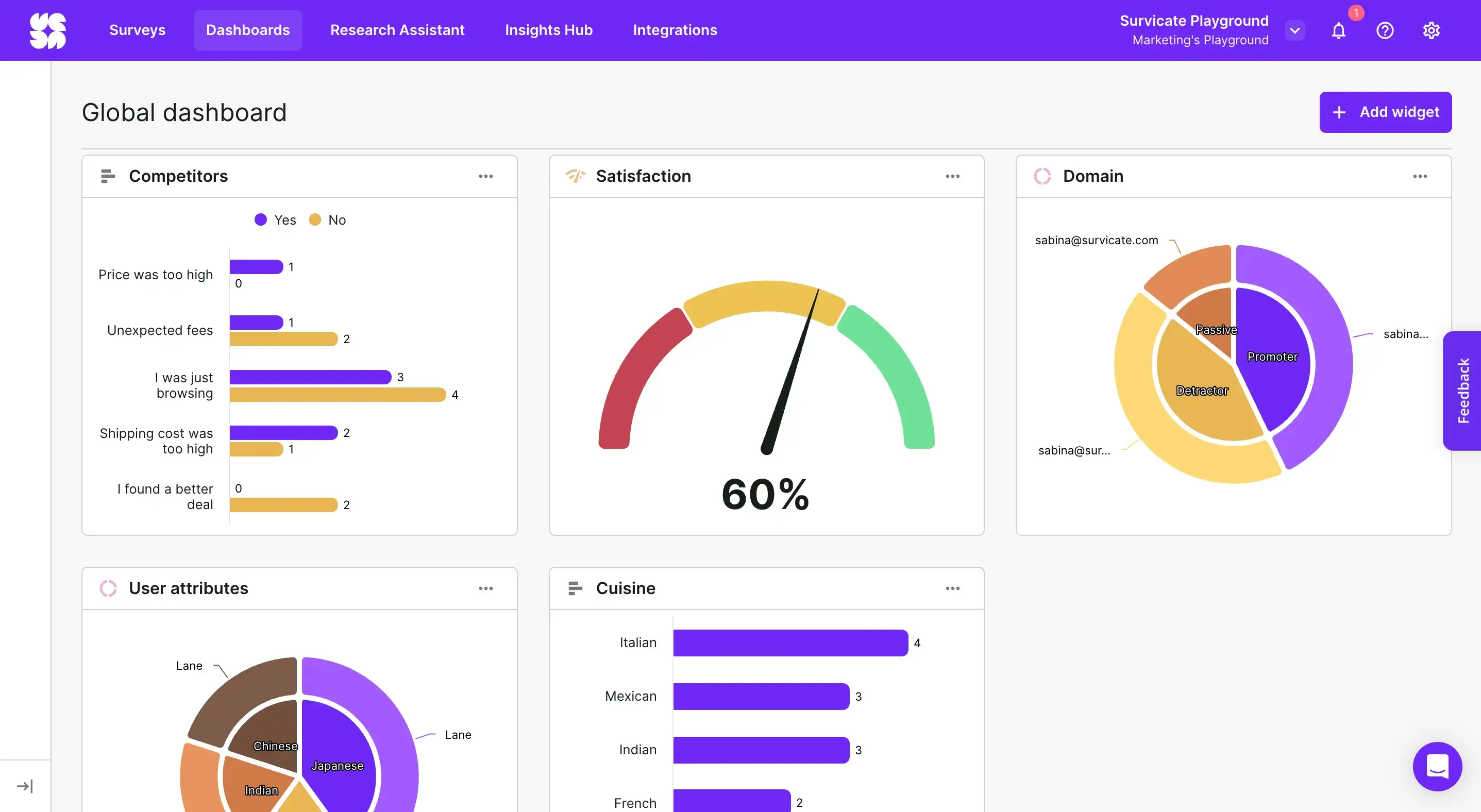The height and width of the screenshot is (812, 1481).
Task: Click the Detractor slice in Domain chart
Action: point(1202,391)
